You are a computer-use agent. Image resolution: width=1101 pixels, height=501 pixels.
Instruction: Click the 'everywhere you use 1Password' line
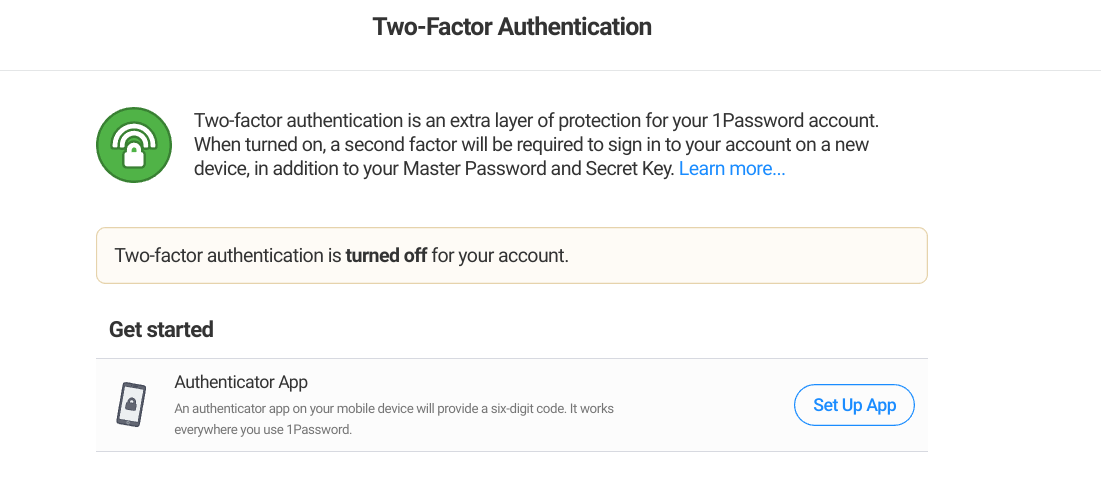263,429
